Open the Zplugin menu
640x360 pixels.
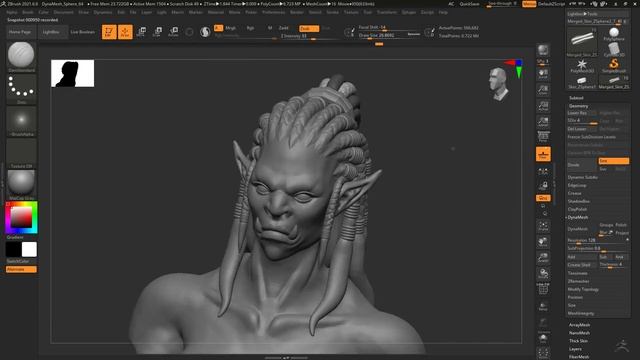[x=409, y=12]
